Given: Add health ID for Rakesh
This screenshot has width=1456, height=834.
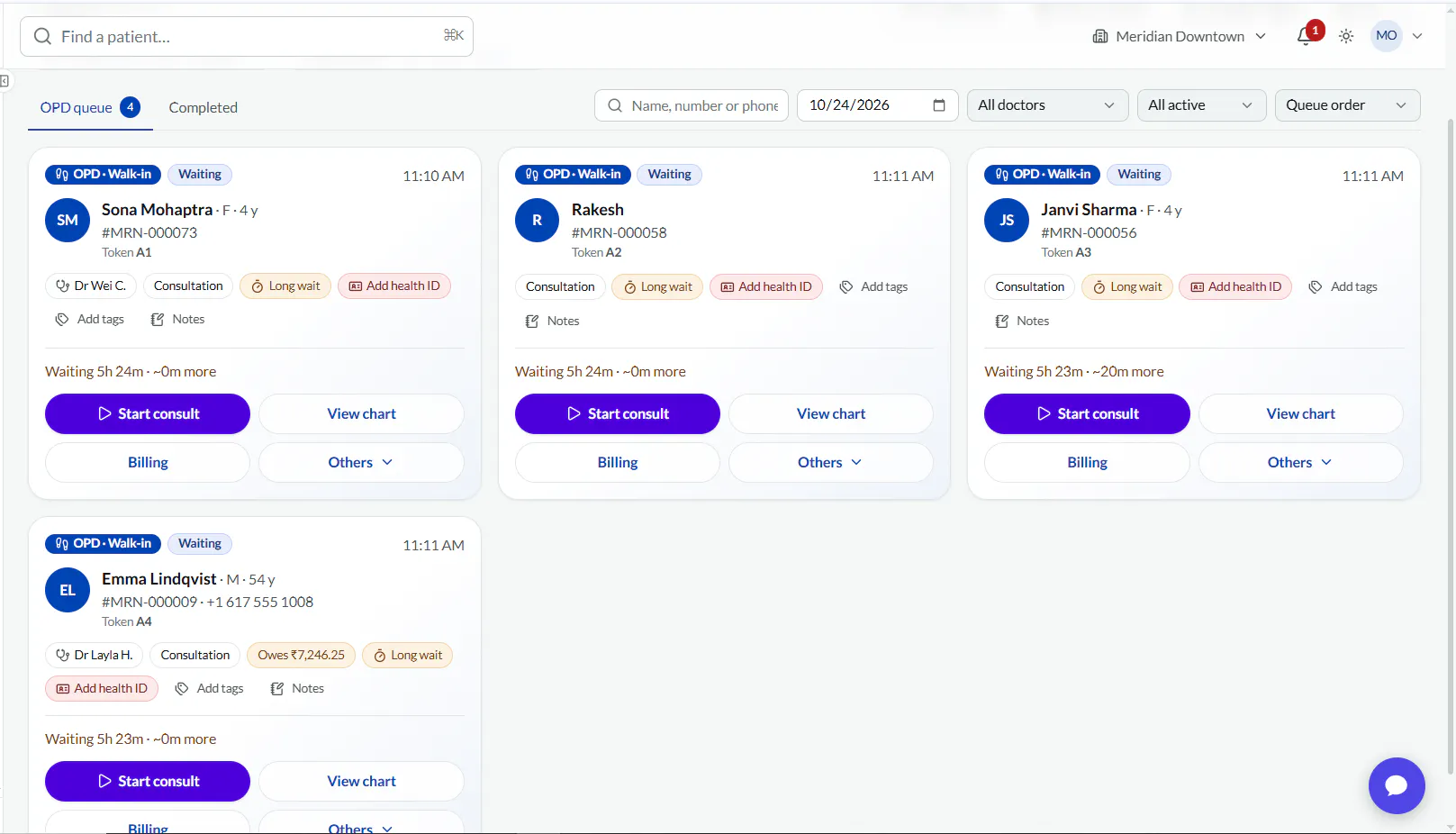Looking at the screenshot, I should (x=766, y=286).
